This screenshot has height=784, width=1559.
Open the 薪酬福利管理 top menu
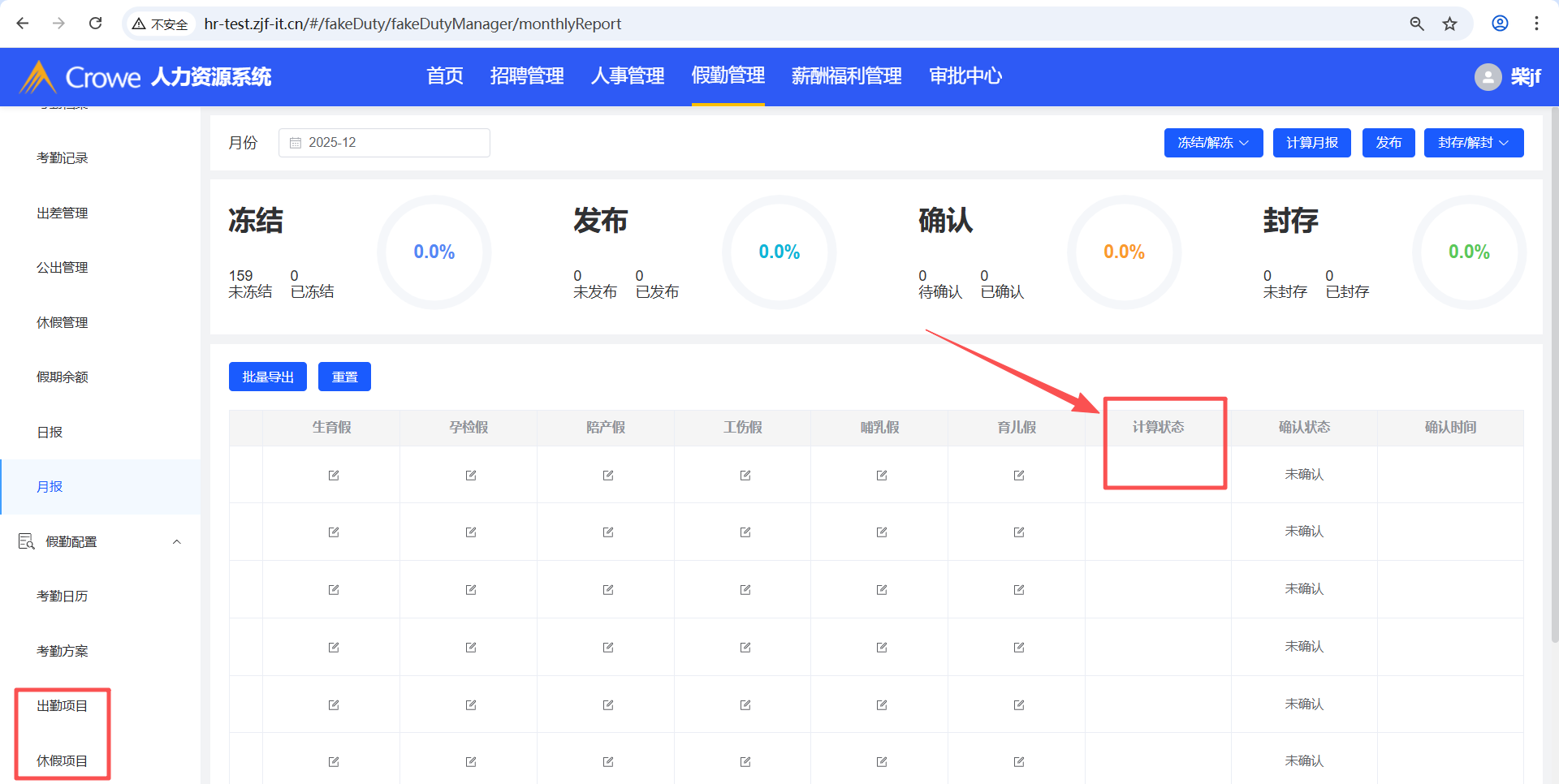point(846,76)
